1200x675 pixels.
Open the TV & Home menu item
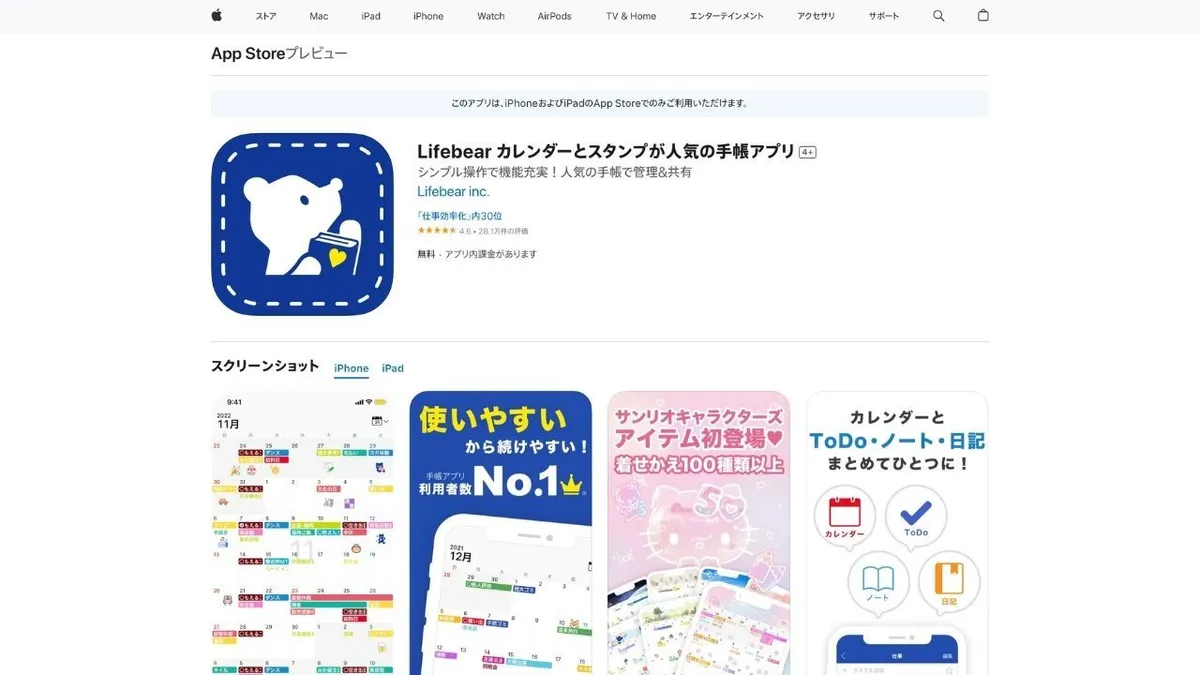pyautogui.click(x=631, y=16)
